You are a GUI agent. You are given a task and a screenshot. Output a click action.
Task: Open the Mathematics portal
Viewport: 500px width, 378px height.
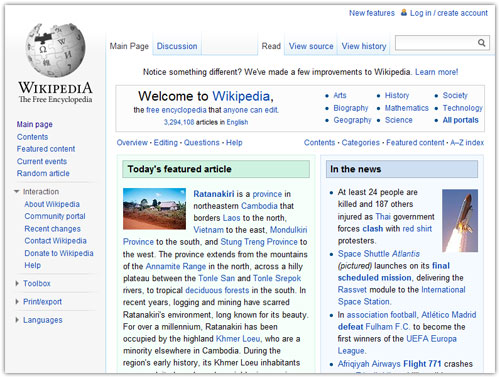(407, 108)
